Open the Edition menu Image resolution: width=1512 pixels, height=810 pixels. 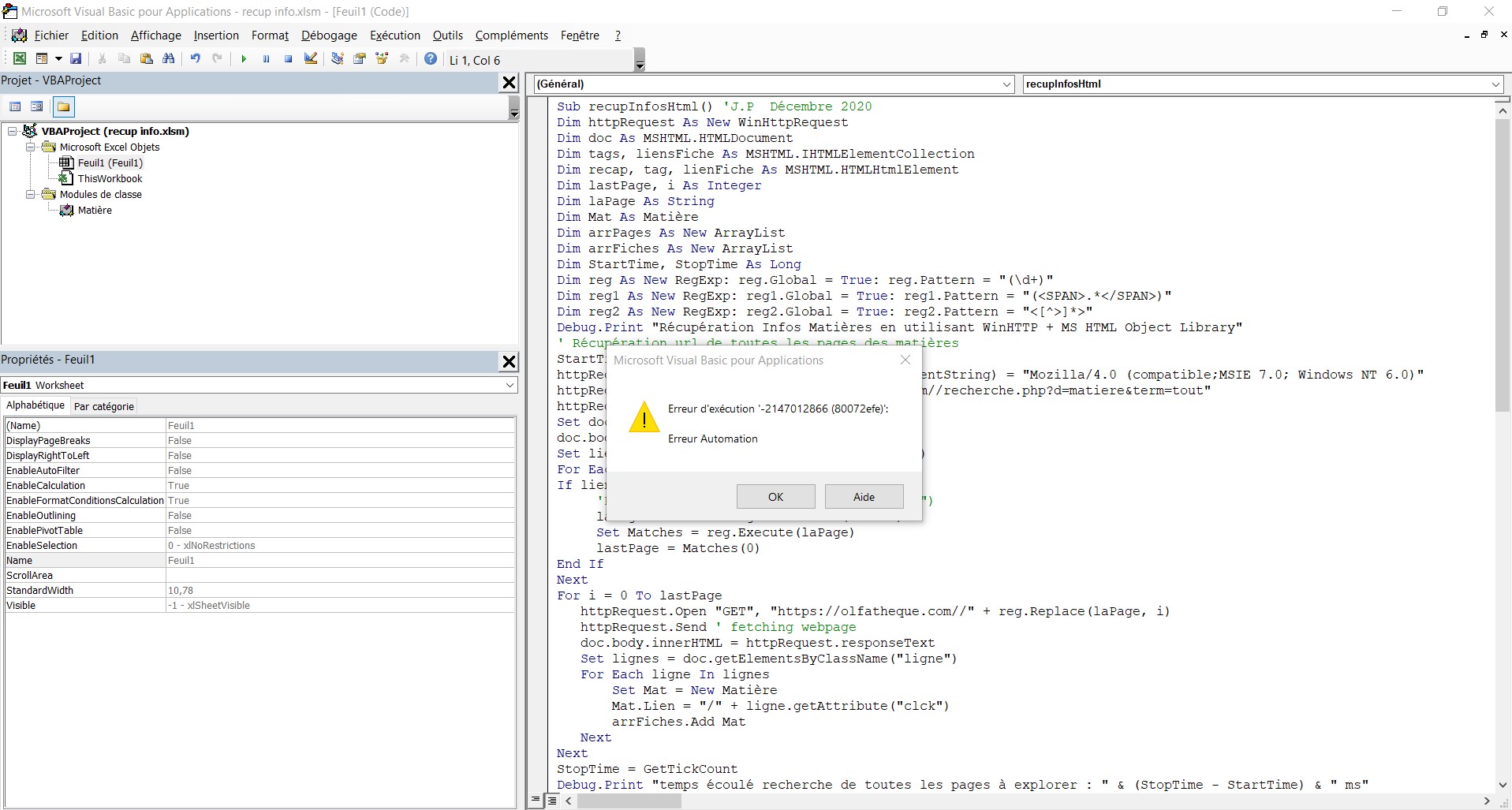[x=99, y=35]
